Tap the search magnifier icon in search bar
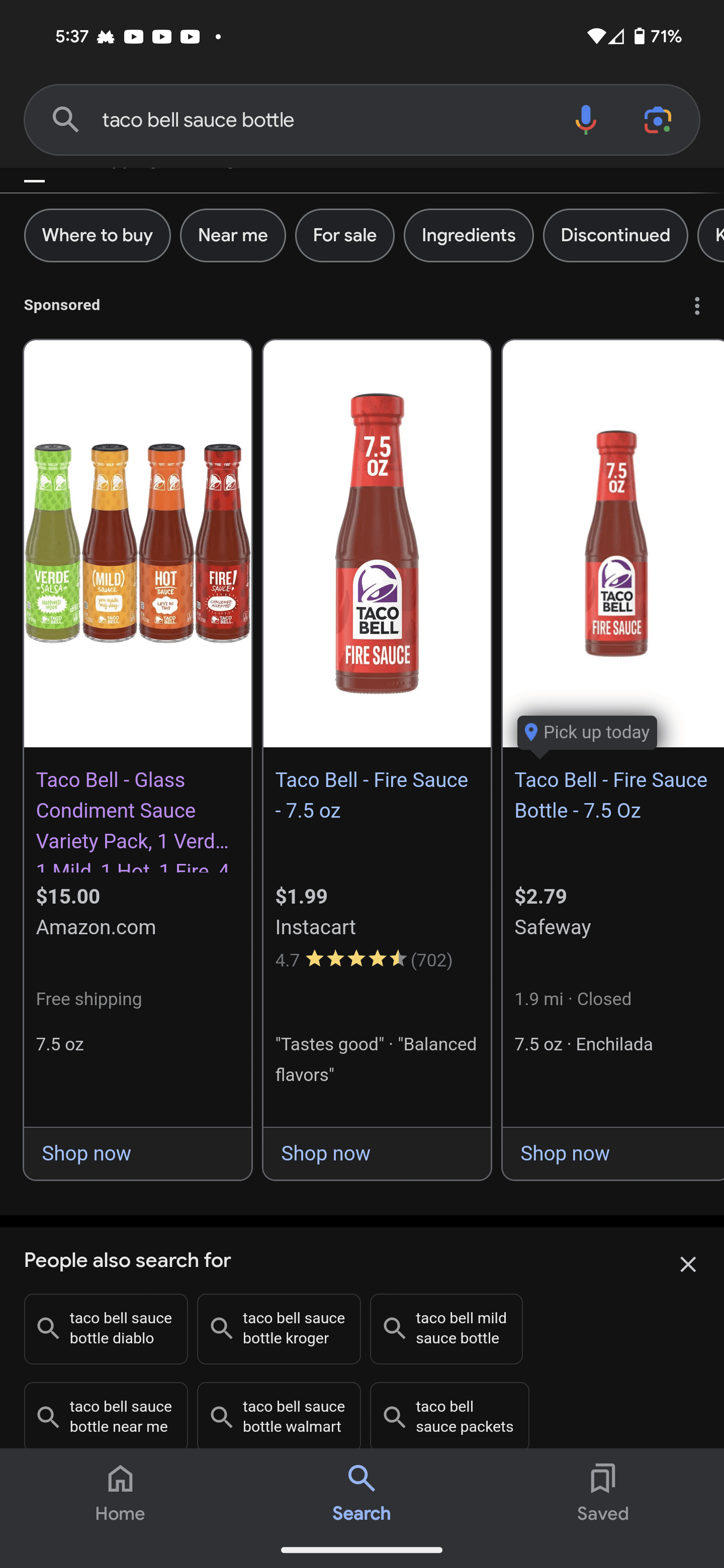The image size is (724, 1568). pos(65,120)
